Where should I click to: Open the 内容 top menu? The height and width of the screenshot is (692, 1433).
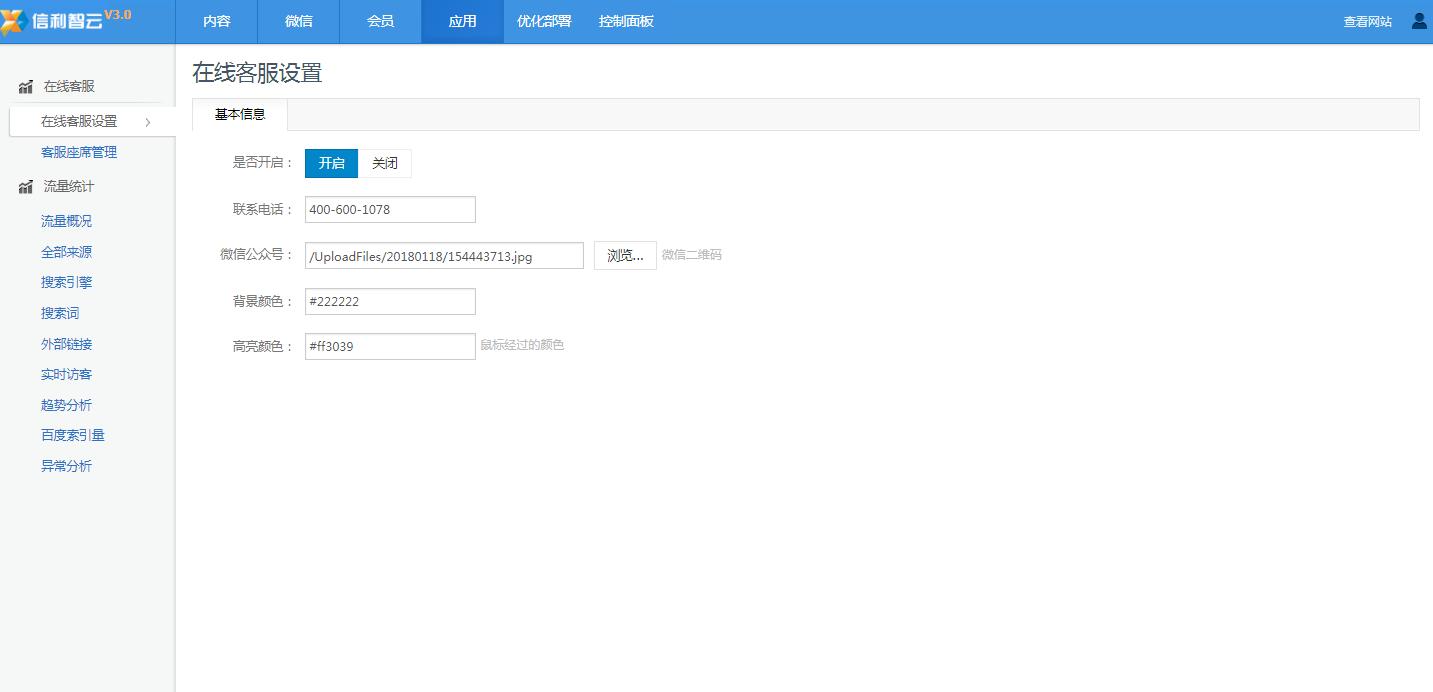coord(216,21)
